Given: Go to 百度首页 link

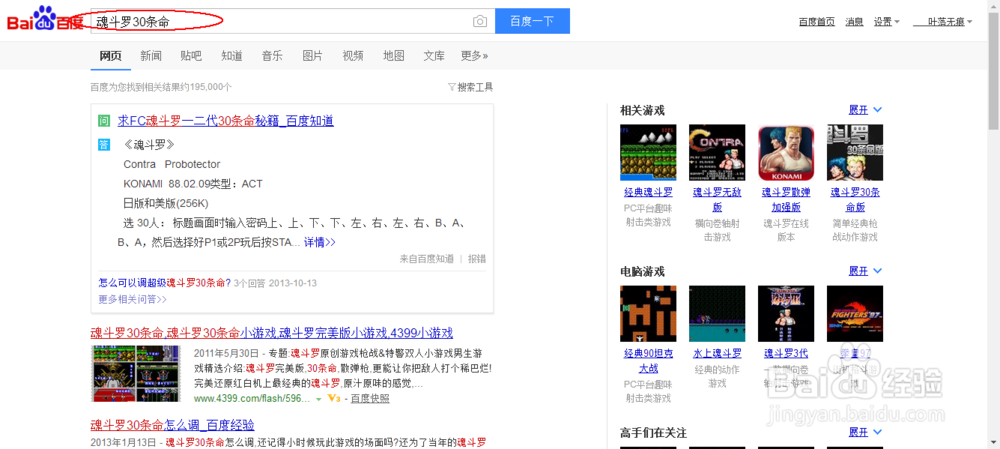Looking at the screenshot, I should pyautogui.click(x=816, y=22).
